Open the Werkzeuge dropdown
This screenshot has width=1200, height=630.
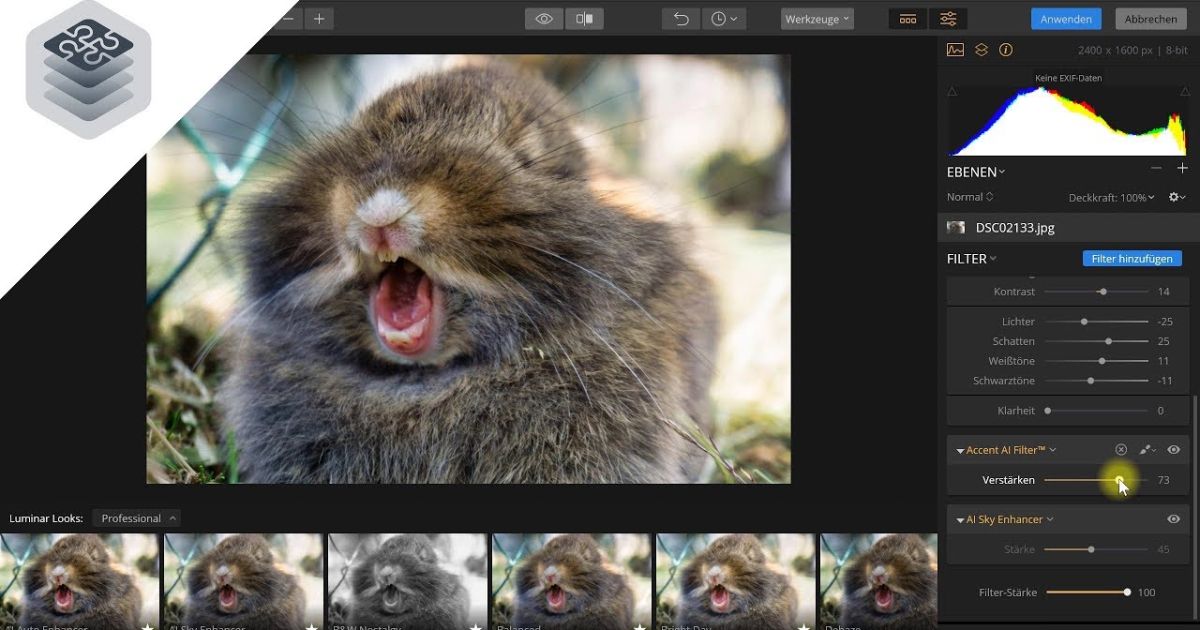click(x=816, y=17)
